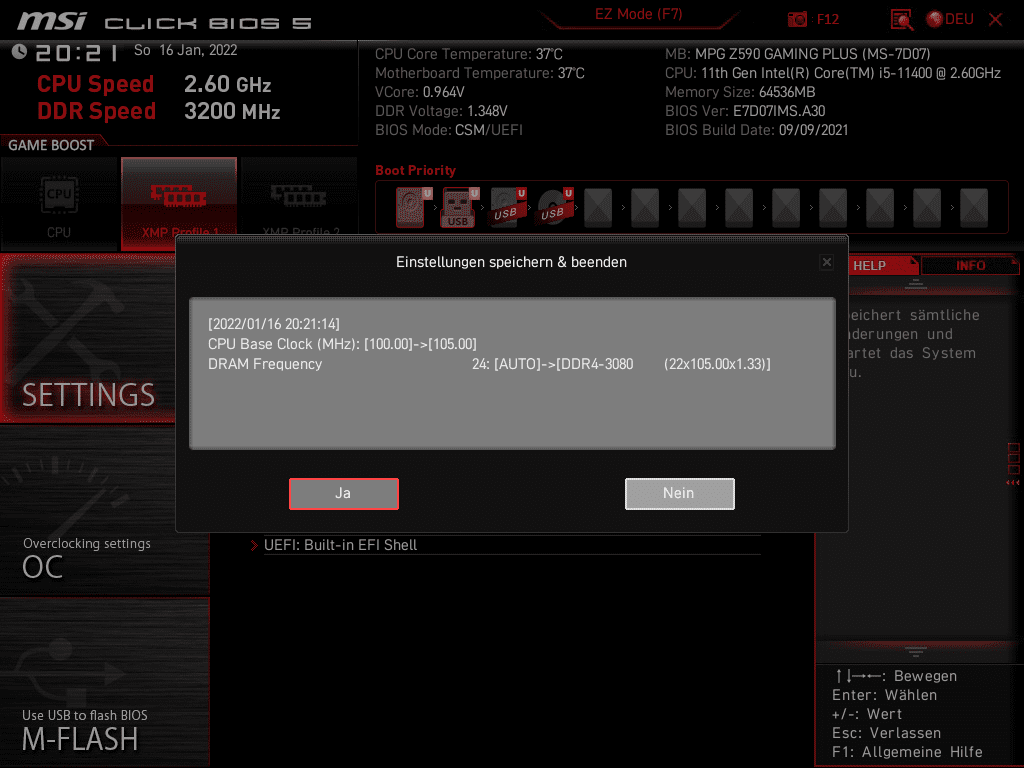Select the hard disk boot priority icon
Viewport: 1024px width, 768px height.
[413, 207]
